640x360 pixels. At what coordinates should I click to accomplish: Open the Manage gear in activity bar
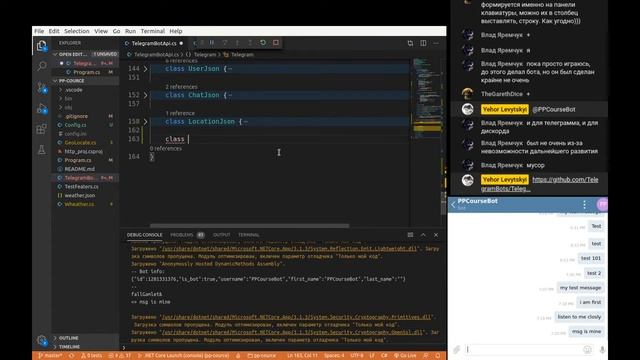(42, 340)
